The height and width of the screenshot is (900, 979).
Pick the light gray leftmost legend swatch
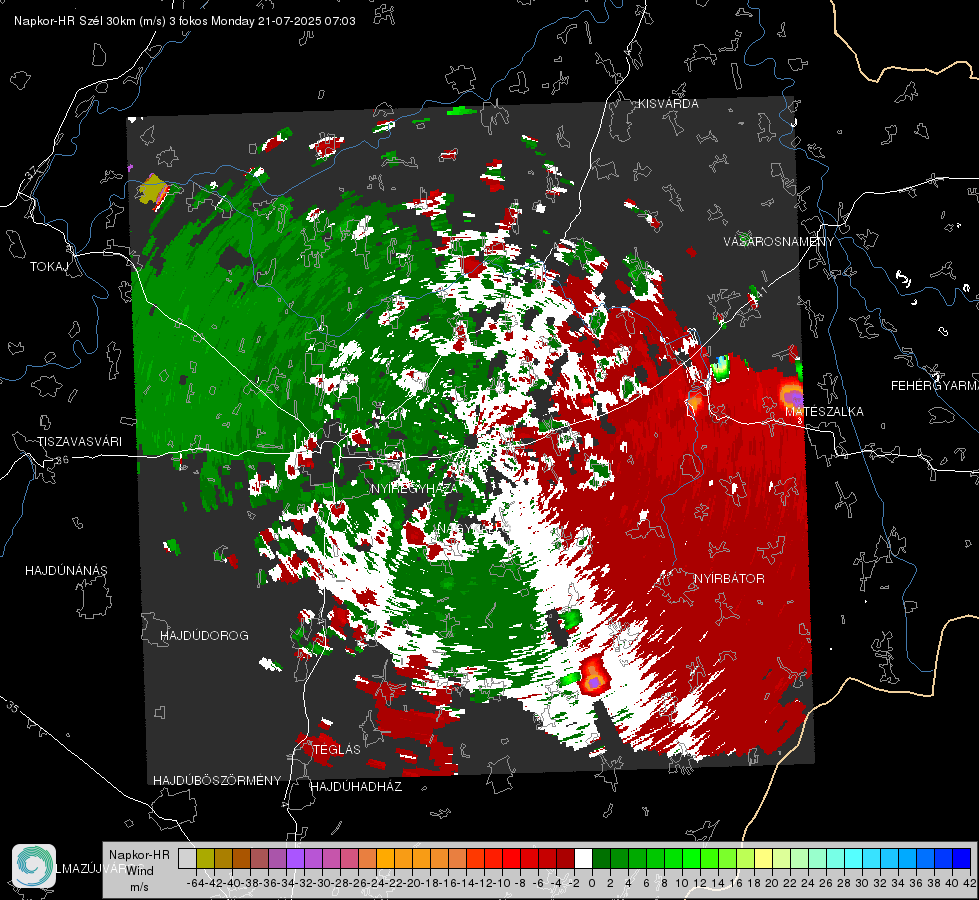click(187, 858)
